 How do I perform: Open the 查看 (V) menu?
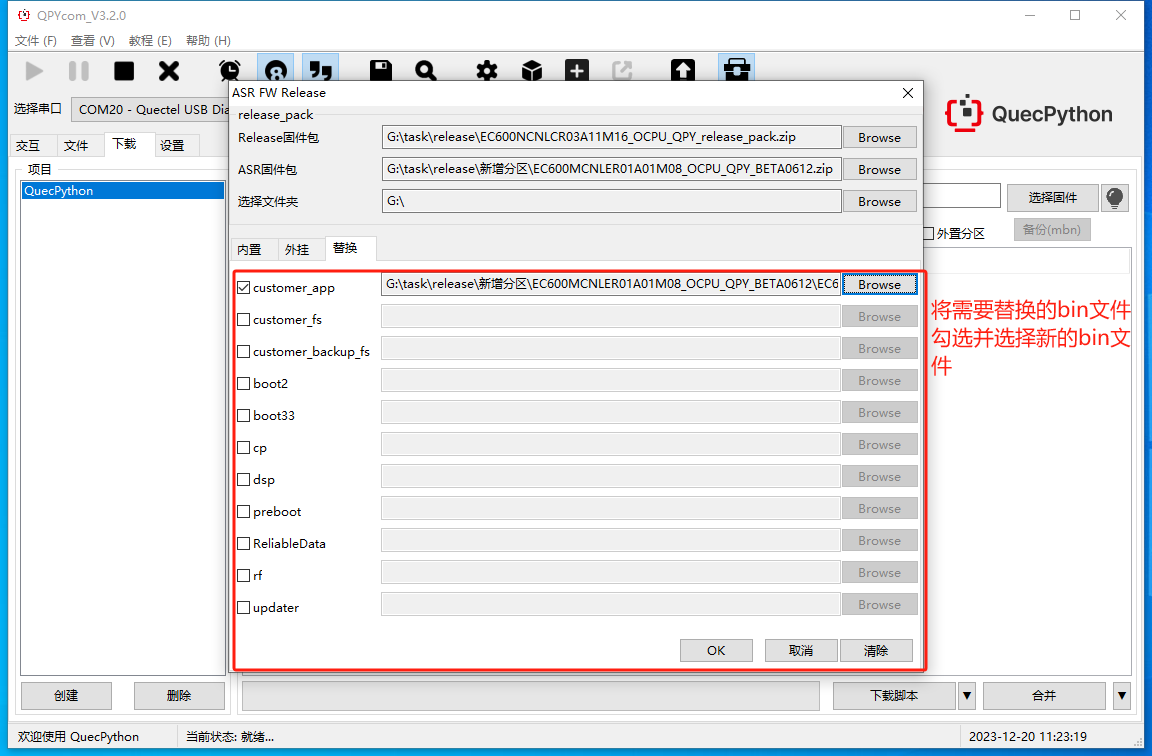(93, 40)
